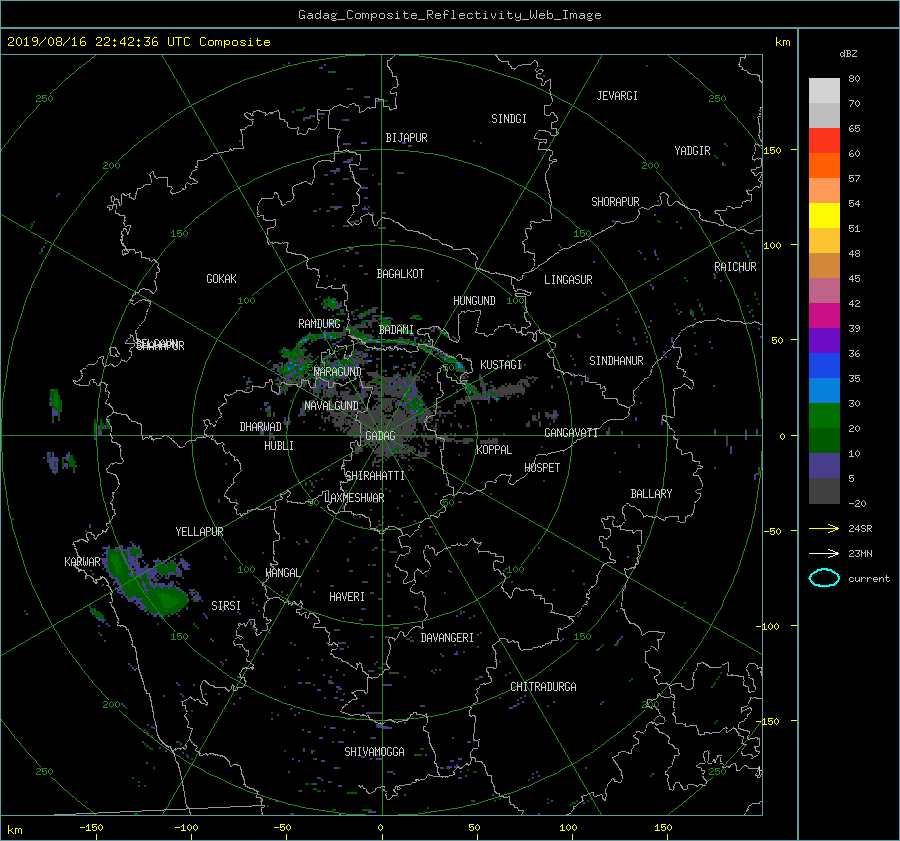Click the DAVANGERI city label
The width and height of the screenshot is (900, 841).
point(447,638)
